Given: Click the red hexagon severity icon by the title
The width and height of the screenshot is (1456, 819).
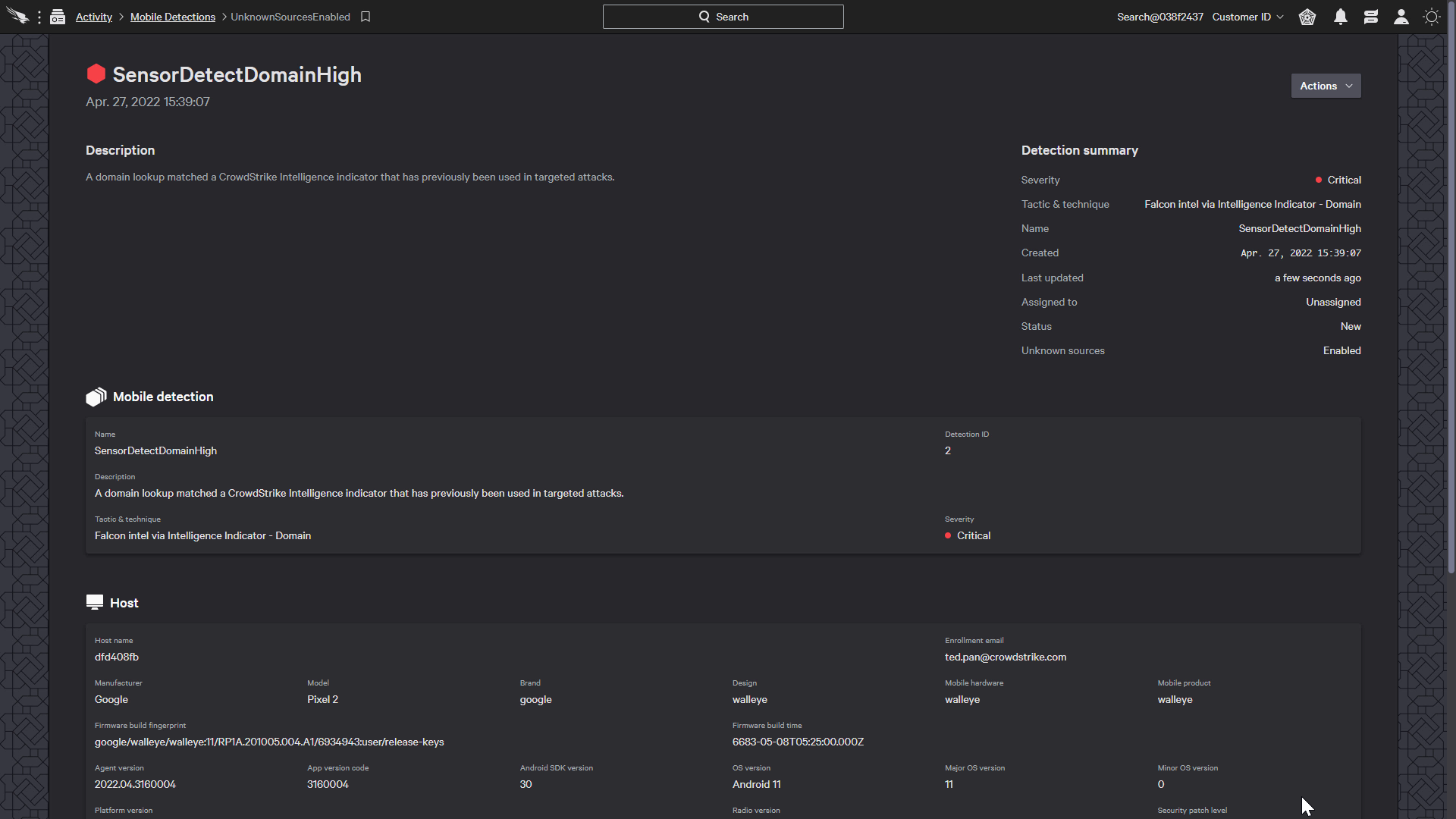Looking at the screenshot, I should 96,74.
